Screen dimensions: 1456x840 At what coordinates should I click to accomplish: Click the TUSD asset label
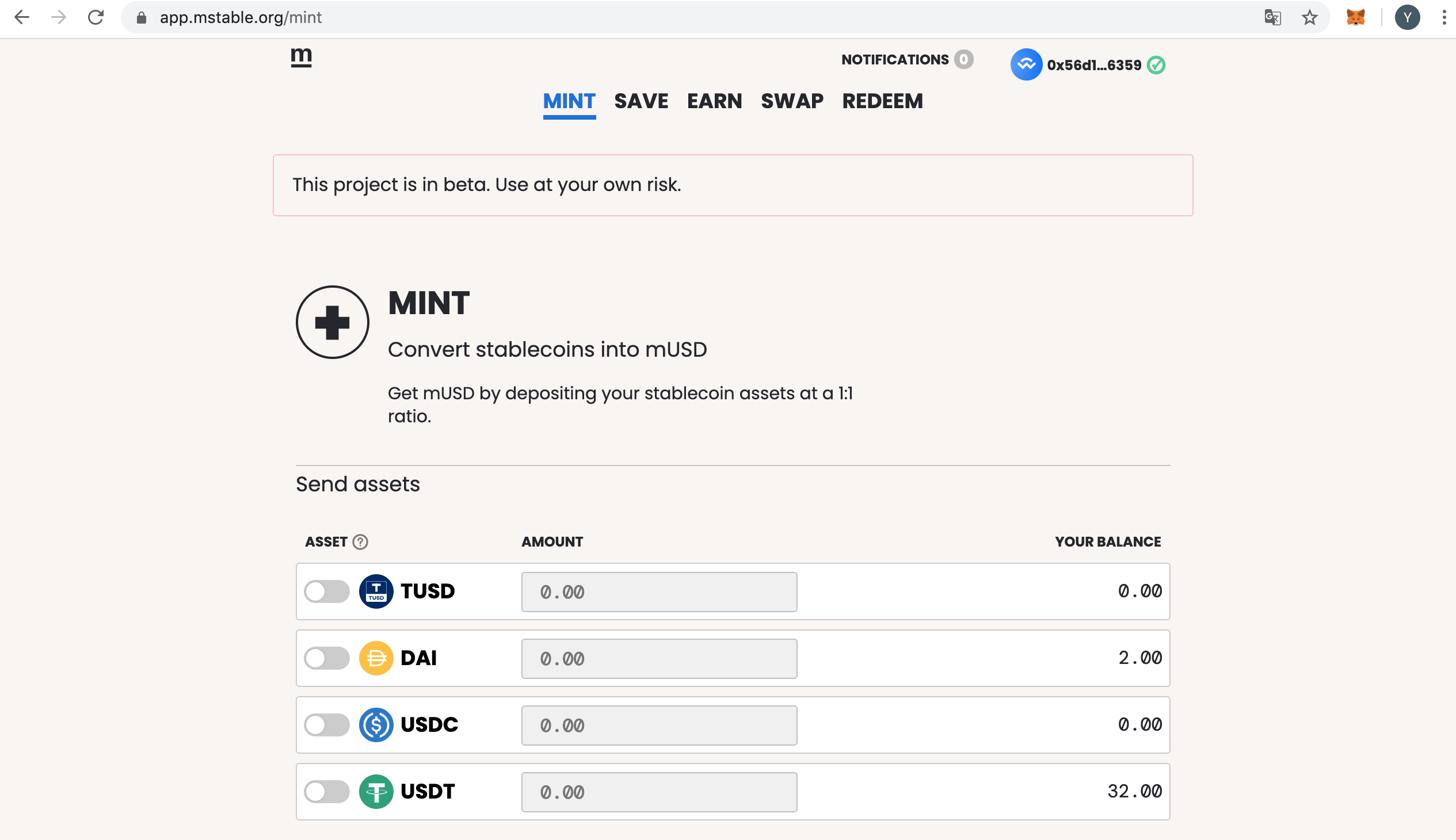pyautogui.click(x=428, y=591)
